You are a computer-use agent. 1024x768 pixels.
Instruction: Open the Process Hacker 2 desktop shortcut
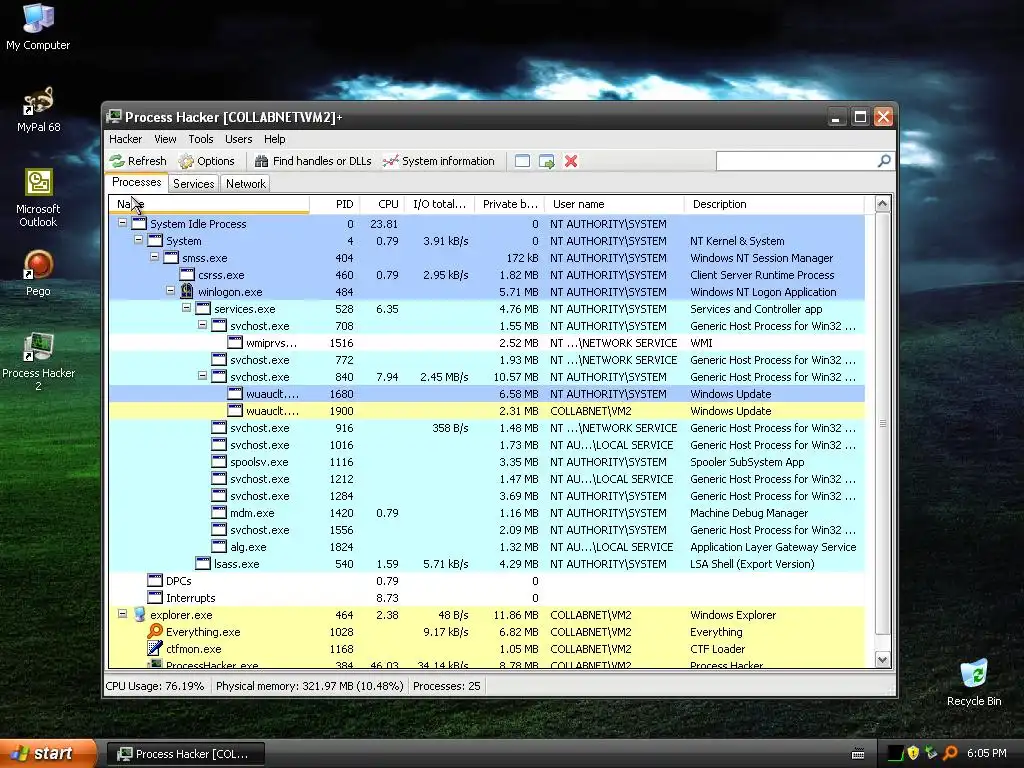(x=38, y=362)
